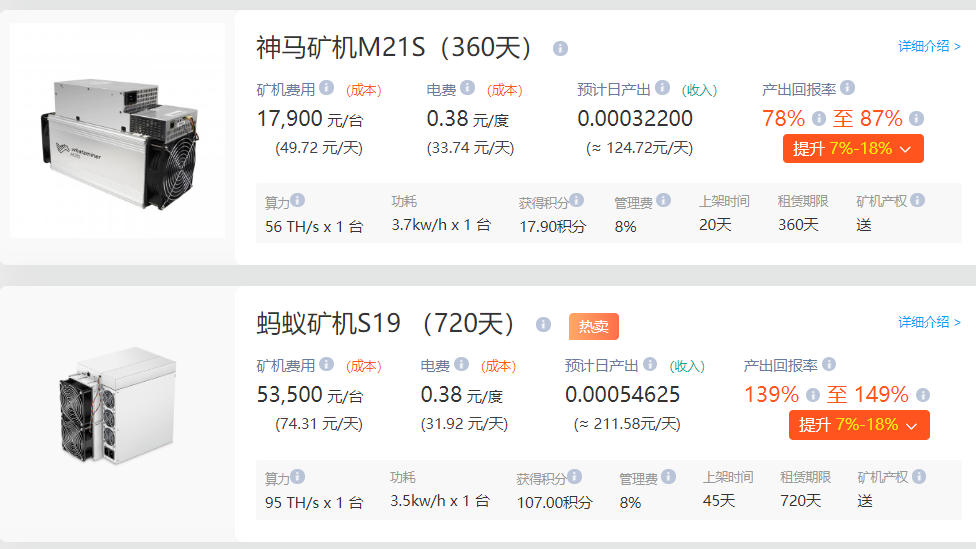Click title 蚂蚁矿机S19 (720天)

pos(385,323)
